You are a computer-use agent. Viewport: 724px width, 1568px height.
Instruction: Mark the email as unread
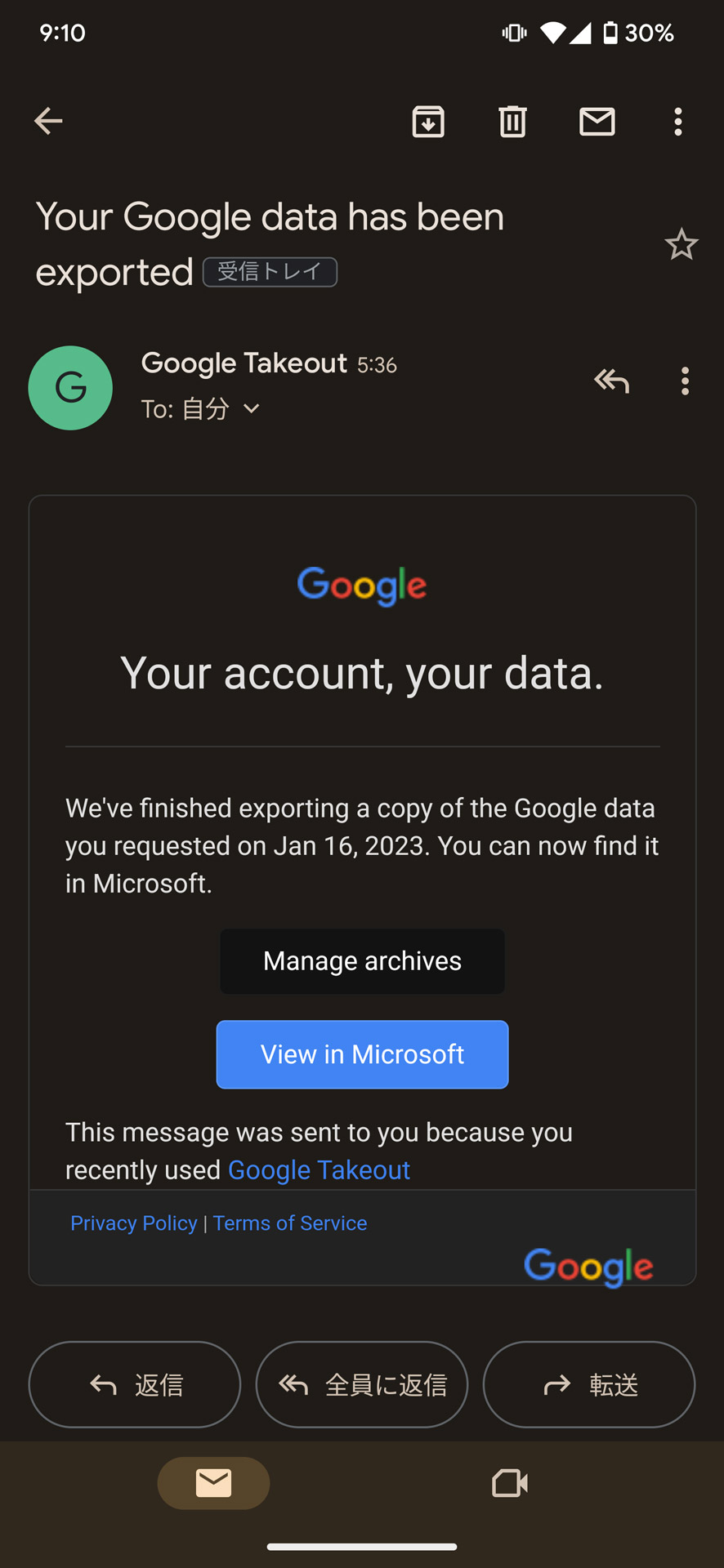pos(597,122)
